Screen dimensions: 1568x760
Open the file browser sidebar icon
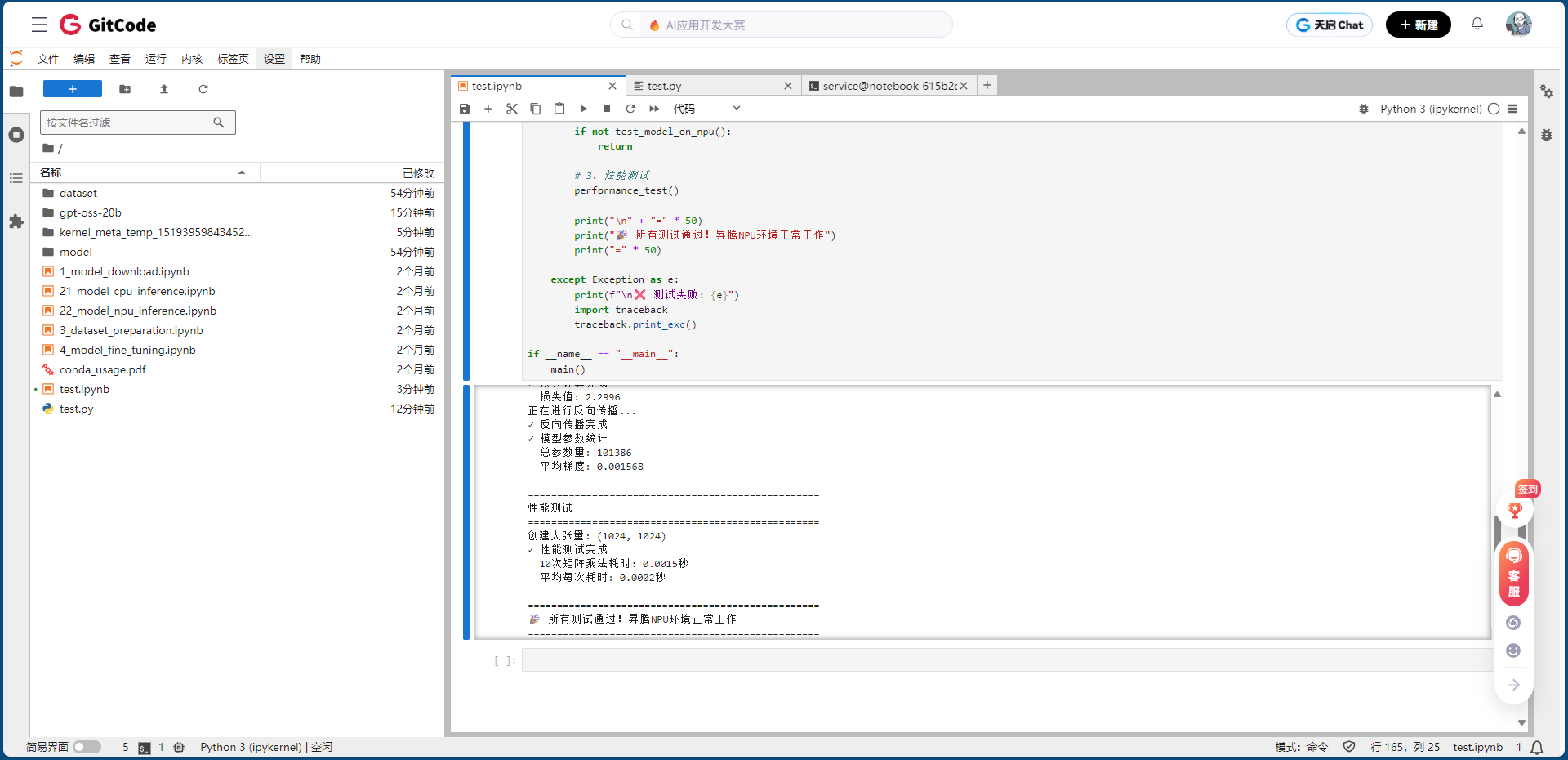16,92
